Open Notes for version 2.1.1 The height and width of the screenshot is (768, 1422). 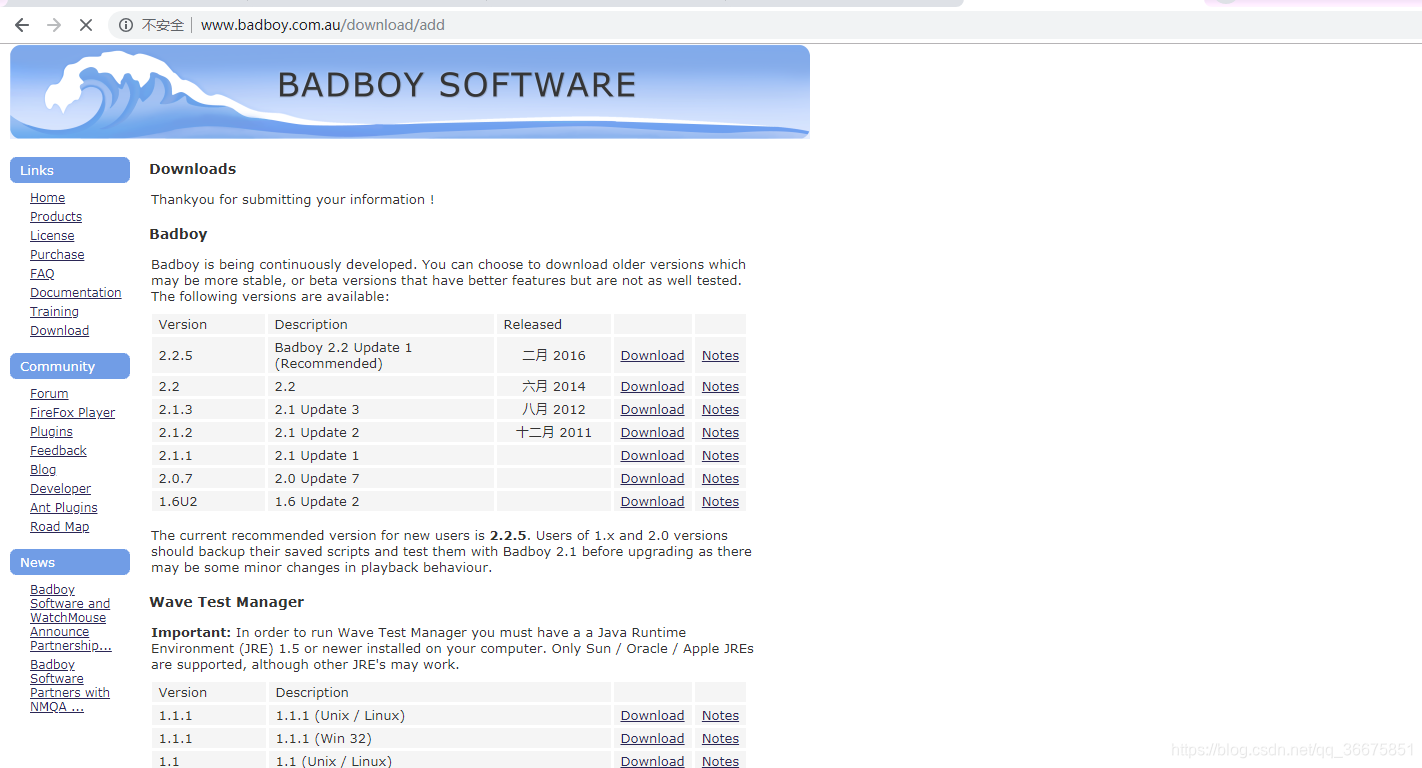pos(720,456)
